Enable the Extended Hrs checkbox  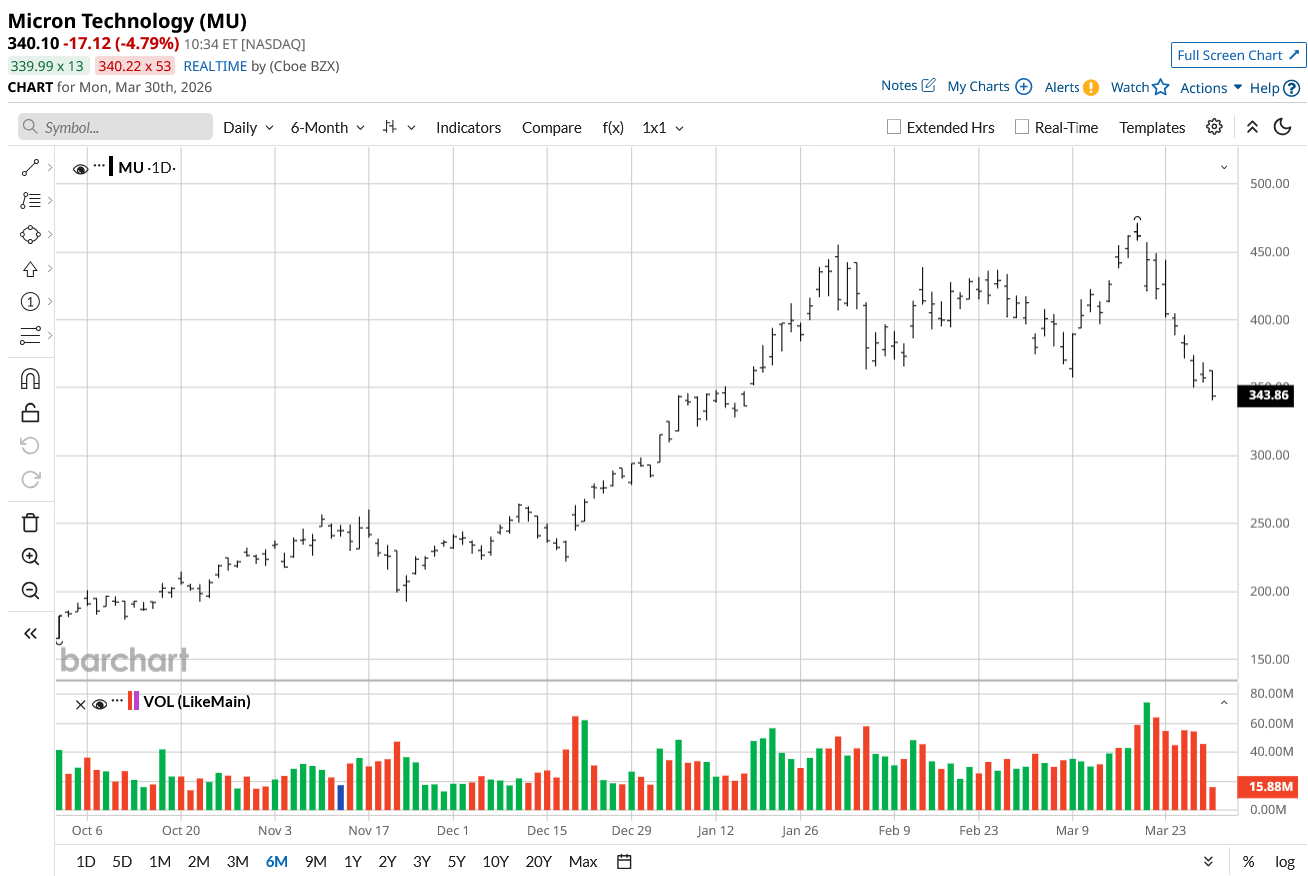pos(895,127)
